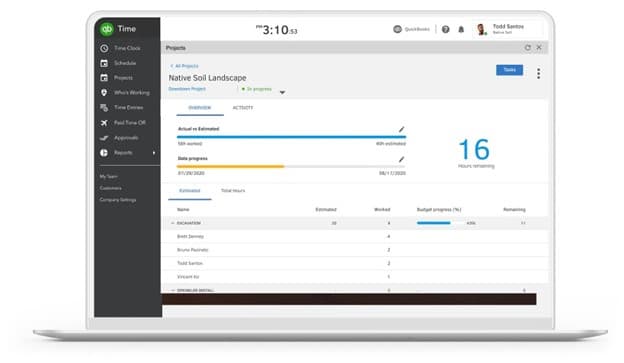This screenshot has width=624, height=363.
Task: Click the blue Tasks button
Action: coord(509,70)
